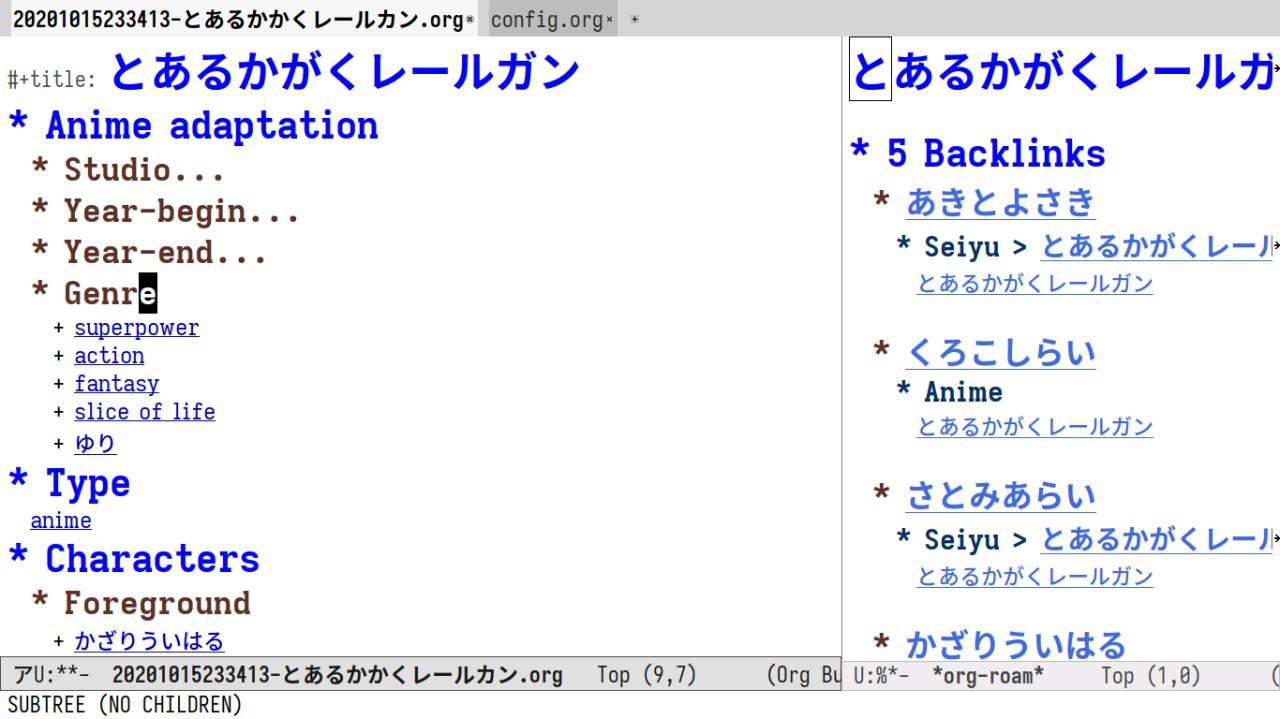Image resolution: width=1280 pixels, height=719 pixels.
Task: Open the action link
Action: coord(109,356)
